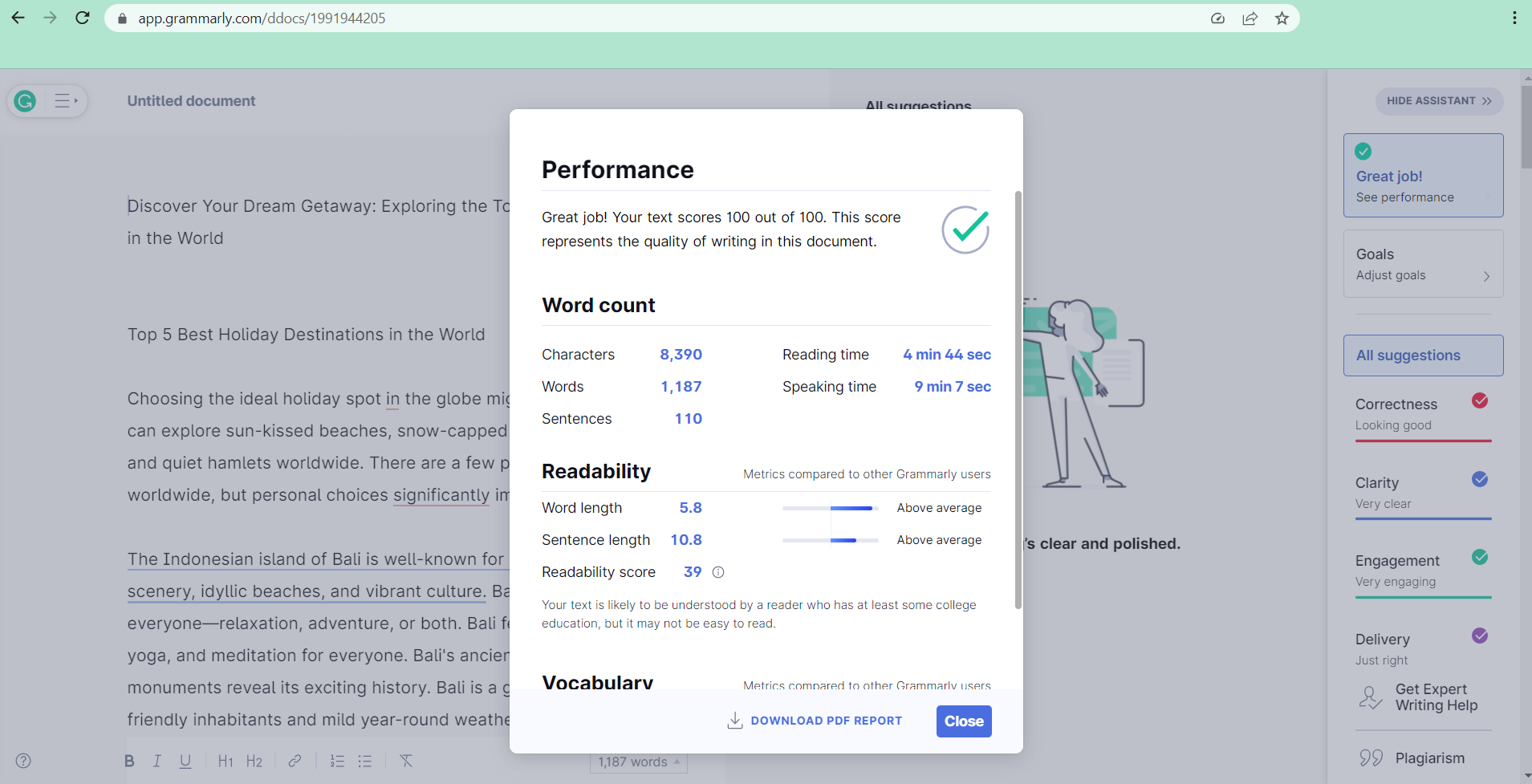Click the Reading time 4 min 44 sec
This screenshot has height=784, width=1532.
(x=947, y=355)
